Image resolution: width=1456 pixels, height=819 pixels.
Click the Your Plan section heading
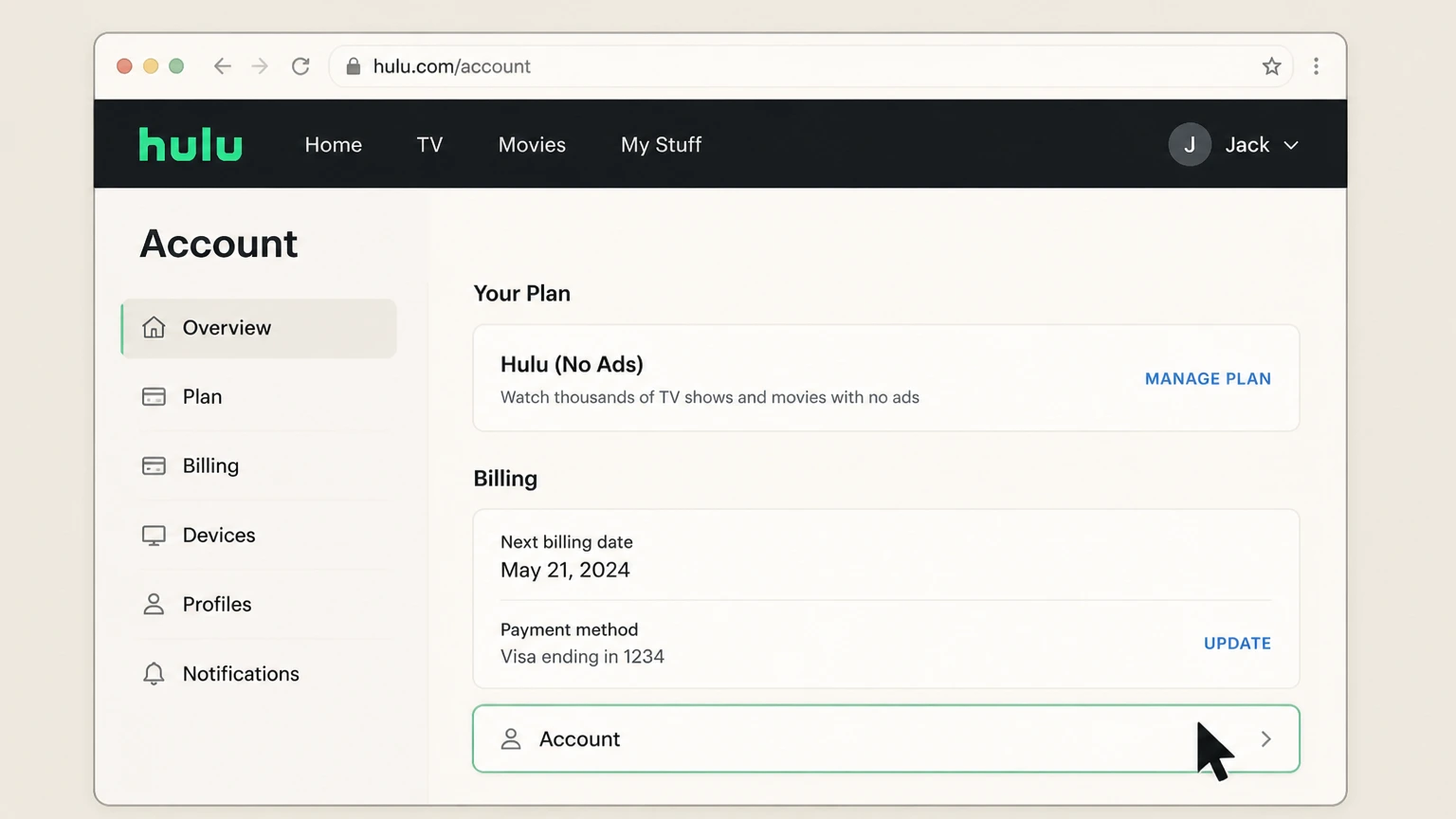(521, 293)
